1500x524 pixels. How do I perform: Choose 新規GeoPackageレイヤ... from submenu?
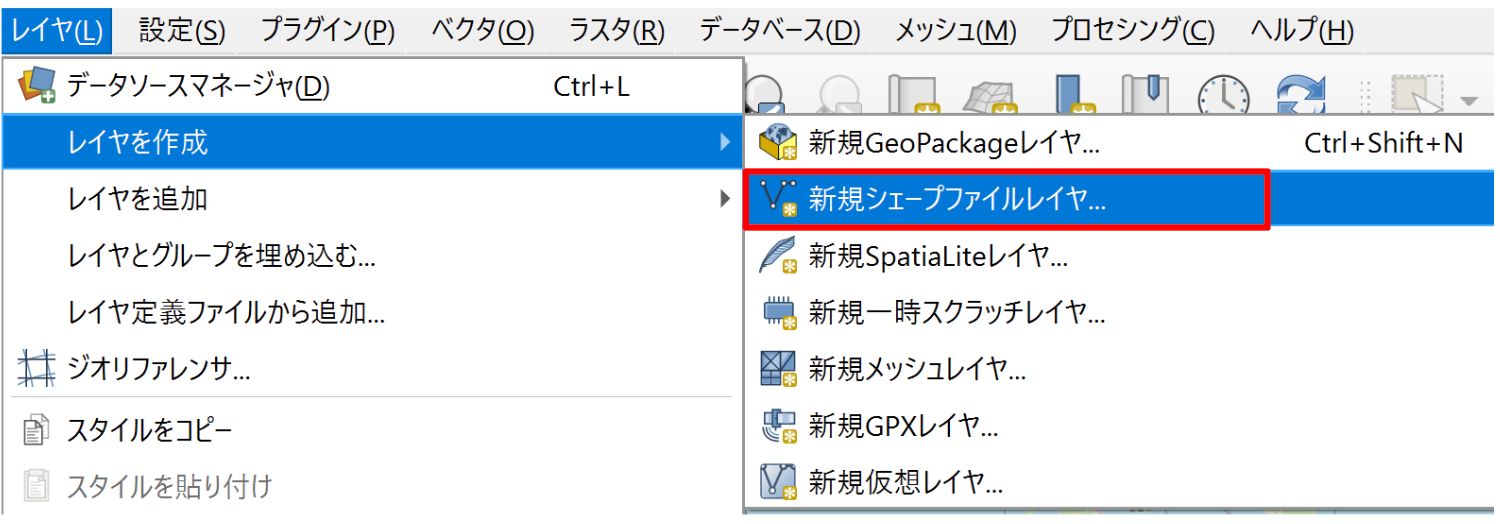point(1120,142)
